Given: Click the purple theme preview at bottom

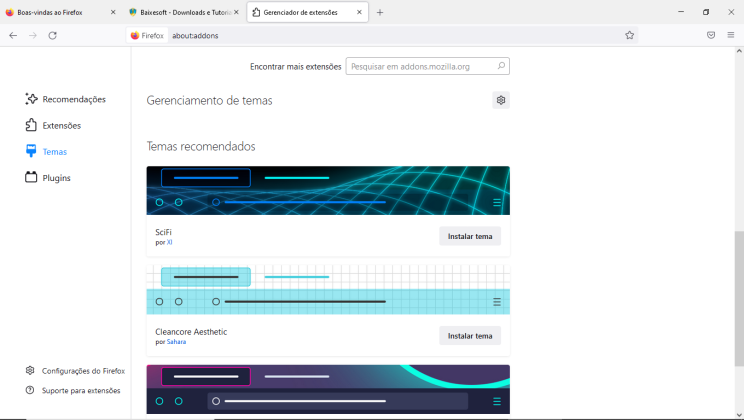Looking at the screenshot, I should (x=328, y=390).
